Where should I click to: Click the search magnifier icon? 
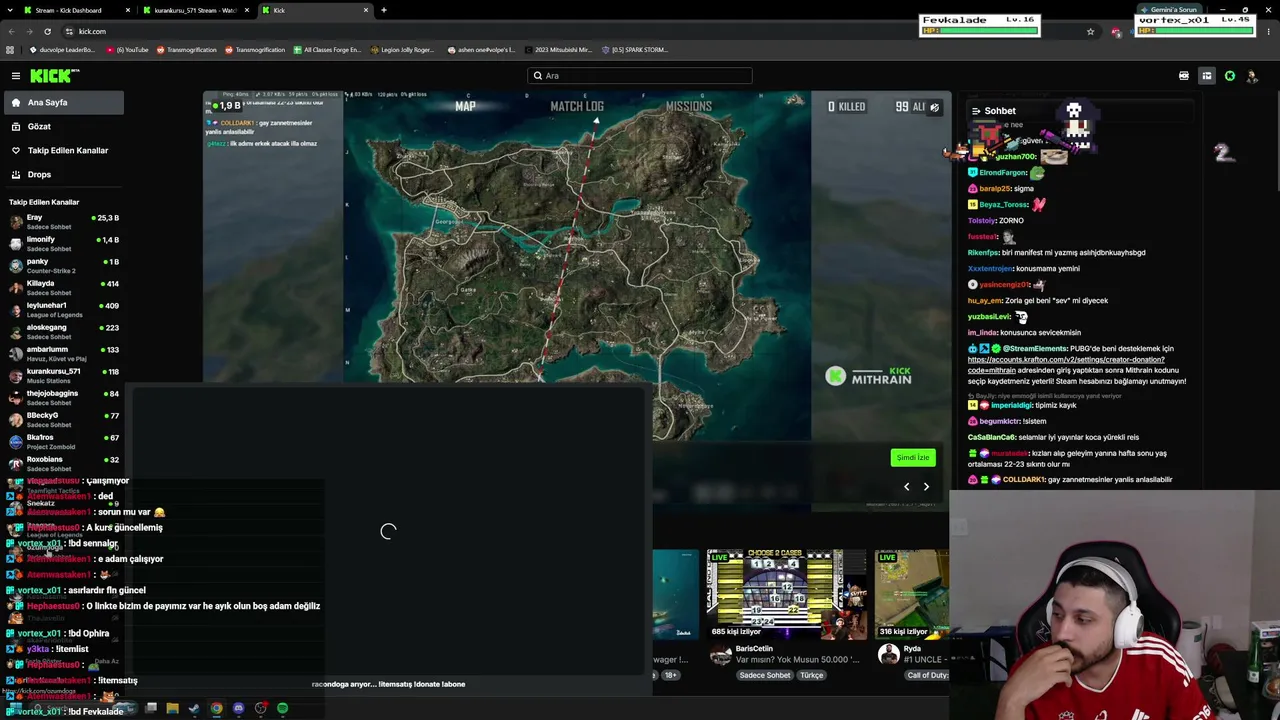click(538, 76)
